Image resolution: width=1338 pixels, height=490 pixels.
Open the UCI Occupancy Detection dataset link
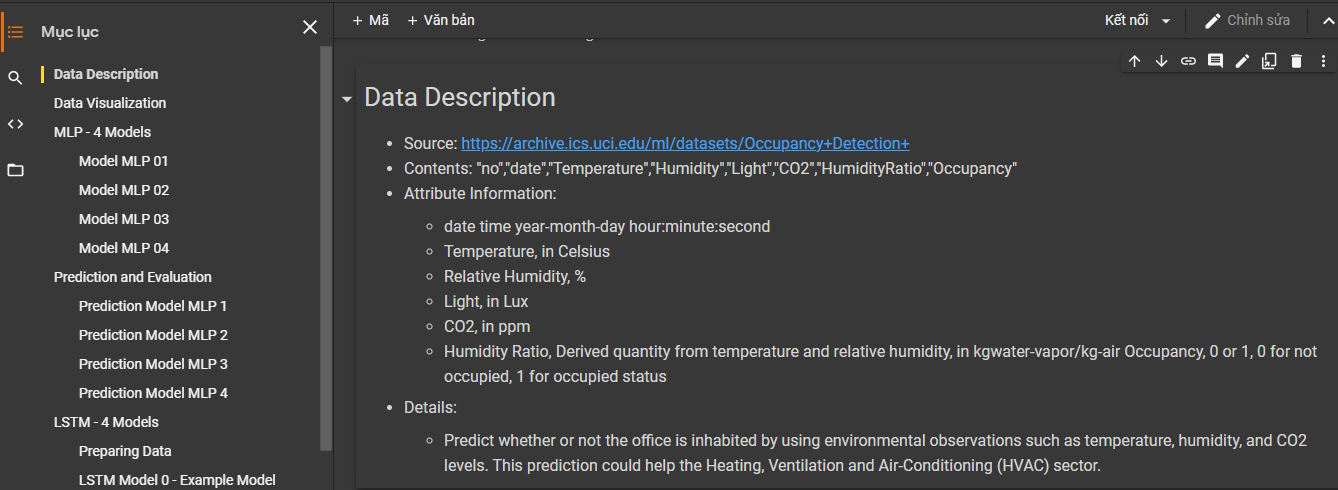click(685, 143)
